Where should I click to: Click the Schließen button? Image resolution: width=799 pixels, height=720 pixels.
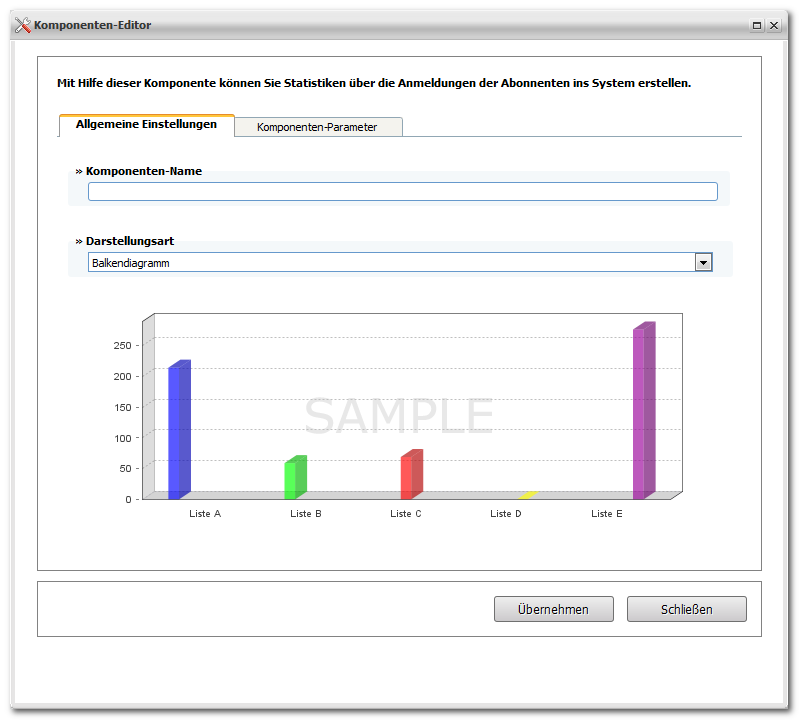coord(686,609)
